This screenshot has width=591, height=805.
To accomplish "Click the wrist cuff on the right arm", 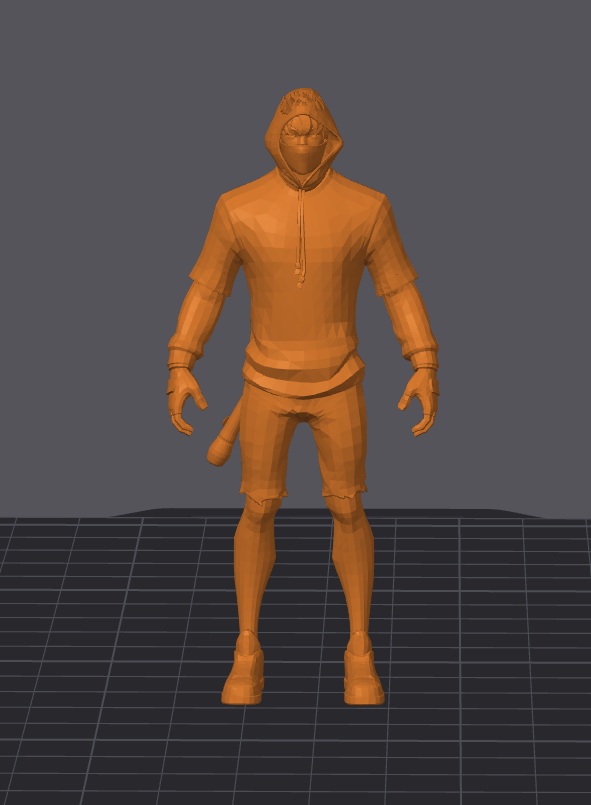I will tap(424, 357).
